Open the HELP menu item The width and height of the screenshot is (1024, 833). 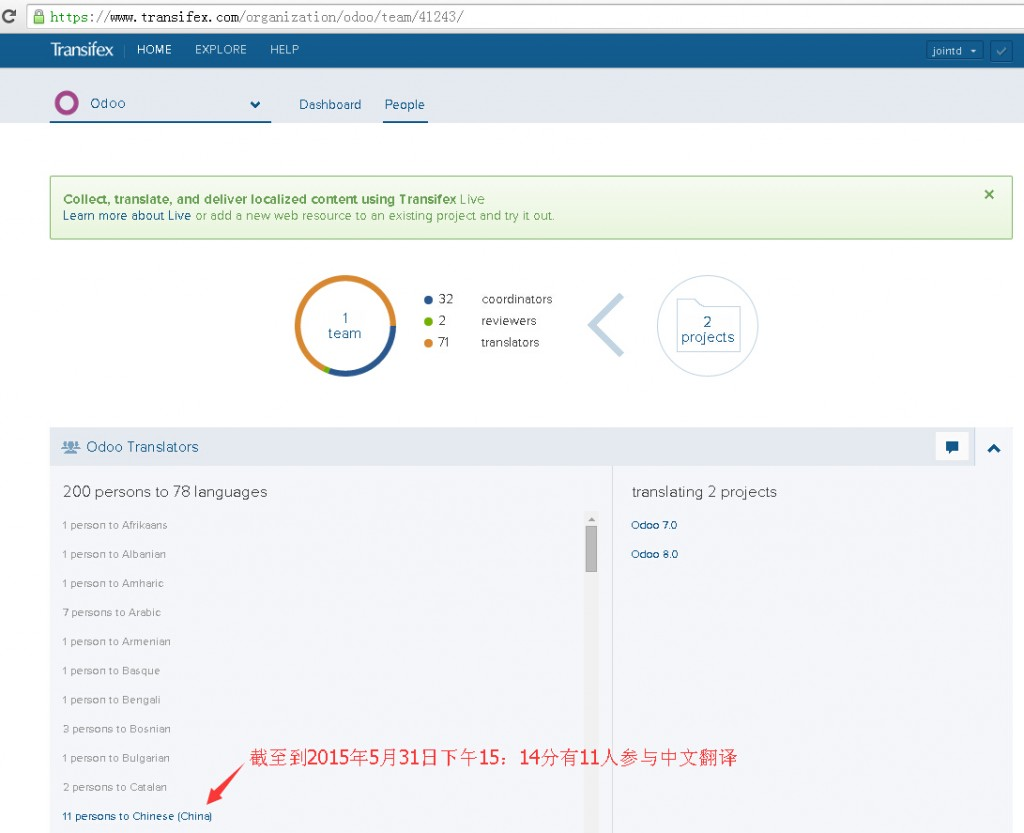point(285,50)
